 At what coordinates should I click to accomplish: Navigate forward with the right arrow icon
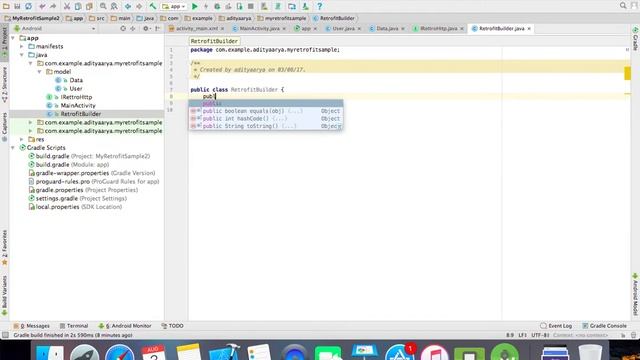139,6
